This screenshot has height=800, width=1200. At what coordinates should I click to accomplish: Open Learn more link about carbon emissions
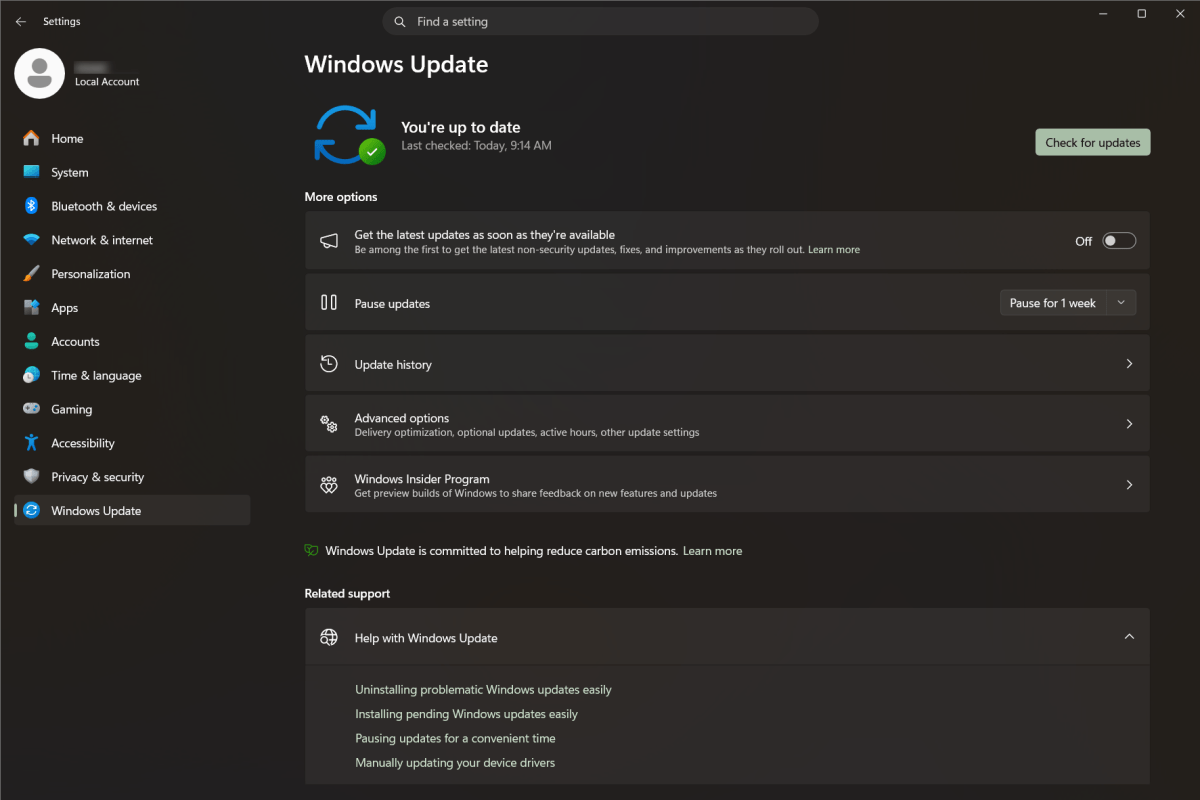(712, 551)
